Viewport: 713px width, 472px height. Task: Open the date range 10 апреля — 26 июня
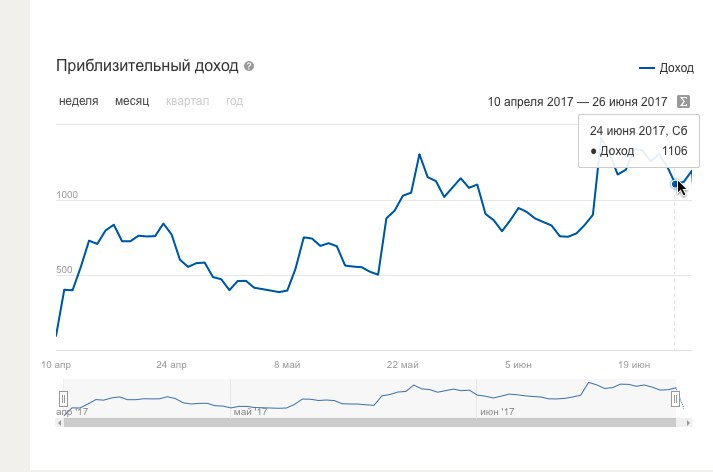click(577, 101)
